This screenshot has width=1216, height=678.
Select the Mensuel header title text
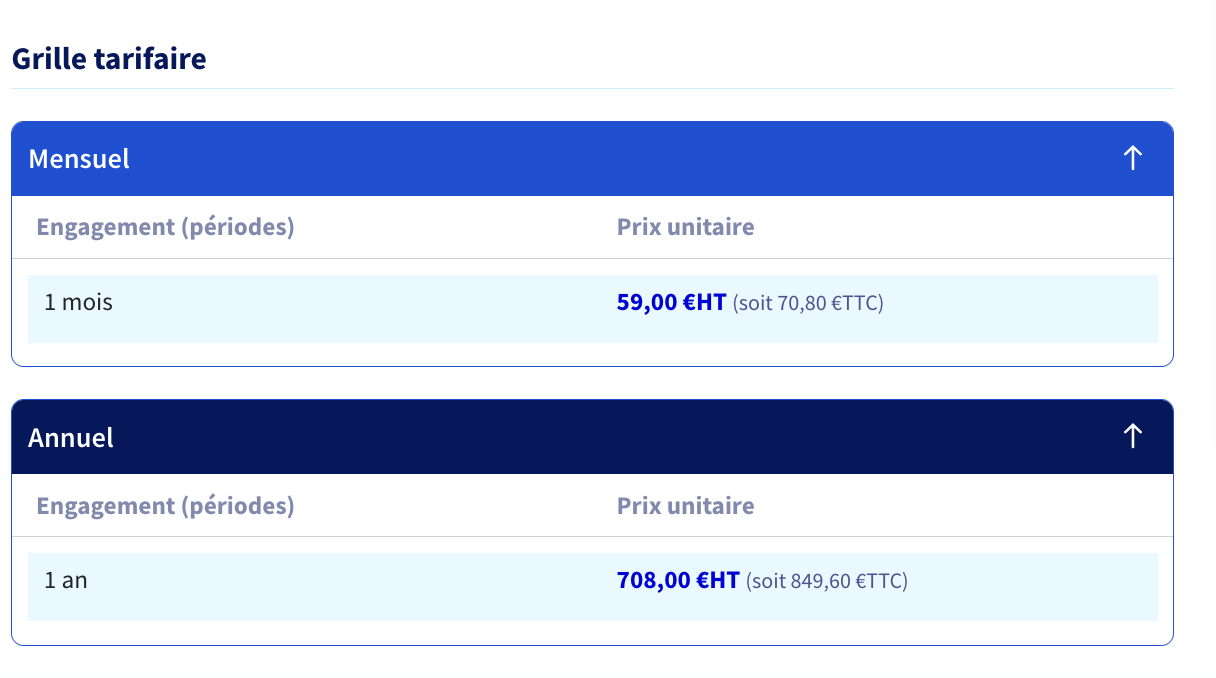pos(79,159)
